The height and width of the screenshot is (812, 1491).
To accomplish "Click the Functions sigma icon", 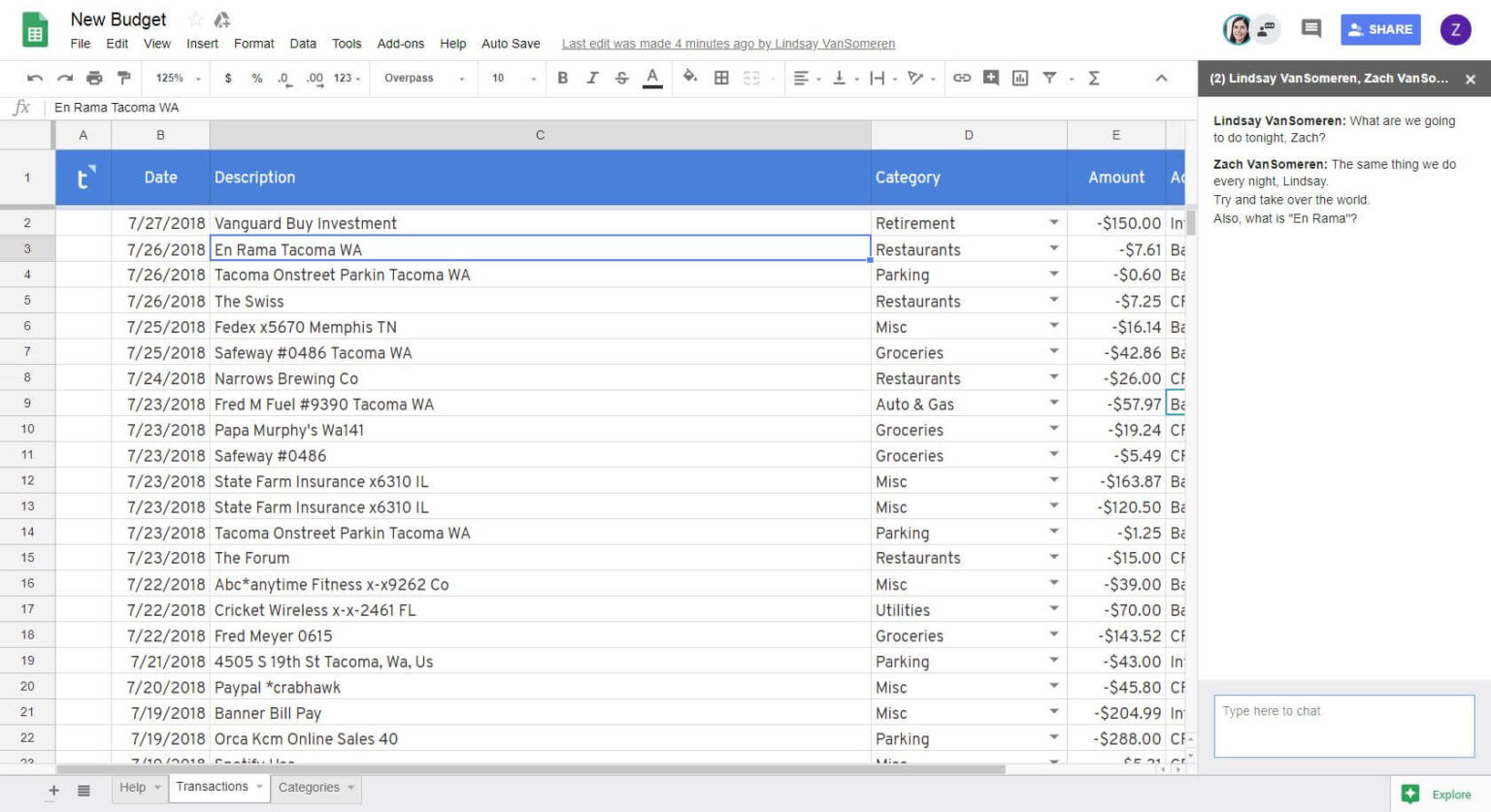I will click(1095, 78).
